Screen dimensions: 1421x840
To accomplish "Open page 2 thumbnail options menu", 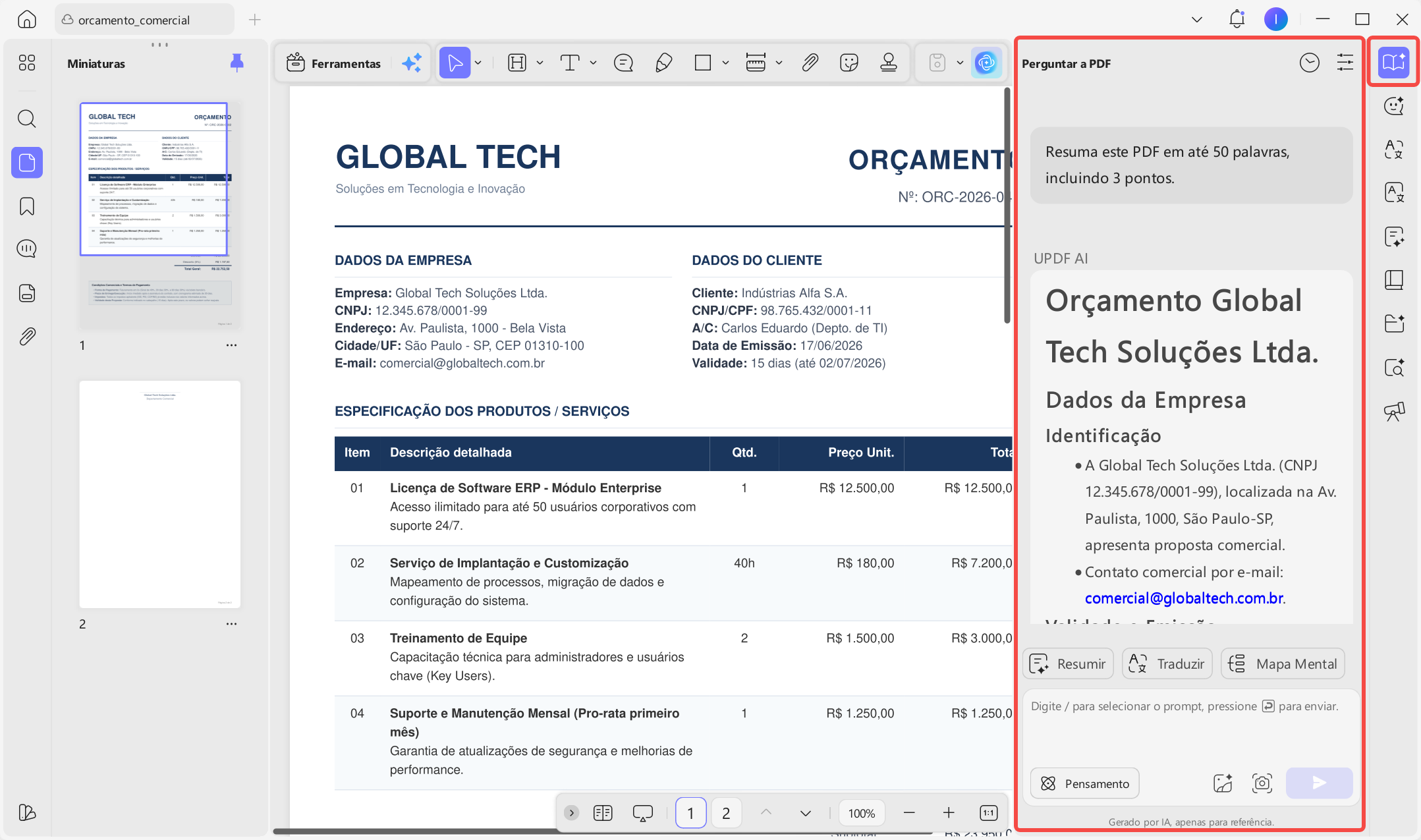I will tap(231, 624).
